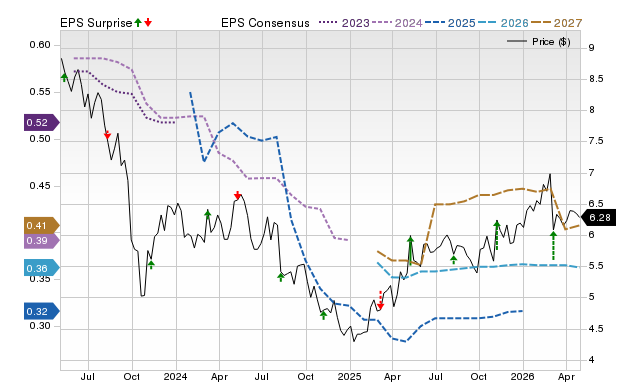The height and width of the screenshot is (382, 640).
Task: Click the 0.55 EPS axis label
Action: point(40,92)
